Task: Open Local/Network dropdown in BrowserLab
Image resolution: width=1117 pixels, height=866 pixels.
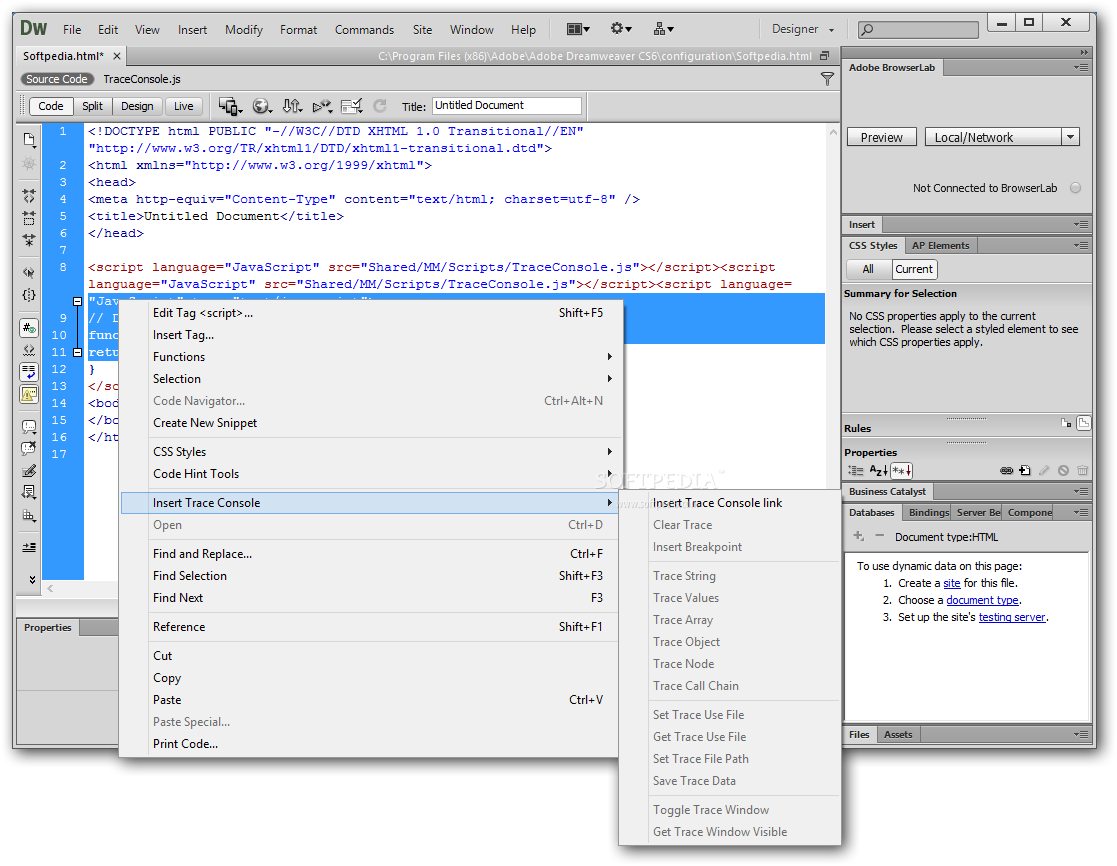Action: click(x=1002, y=137)
